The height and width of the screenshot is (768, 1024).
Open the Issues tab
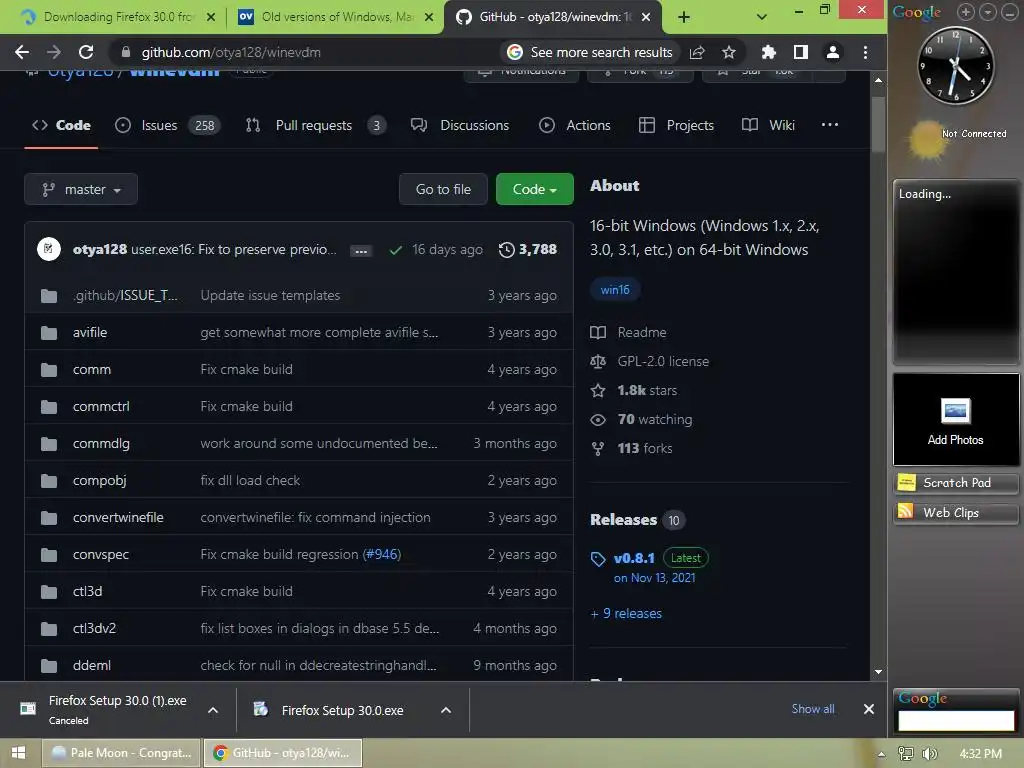[167, 125]
